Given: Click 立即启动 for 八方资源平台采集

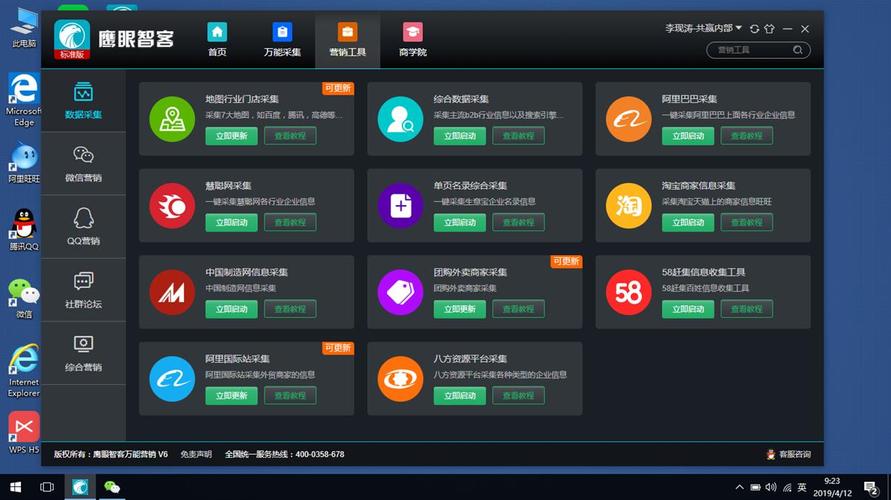Looking at the screenshot, I should [460, 395].
